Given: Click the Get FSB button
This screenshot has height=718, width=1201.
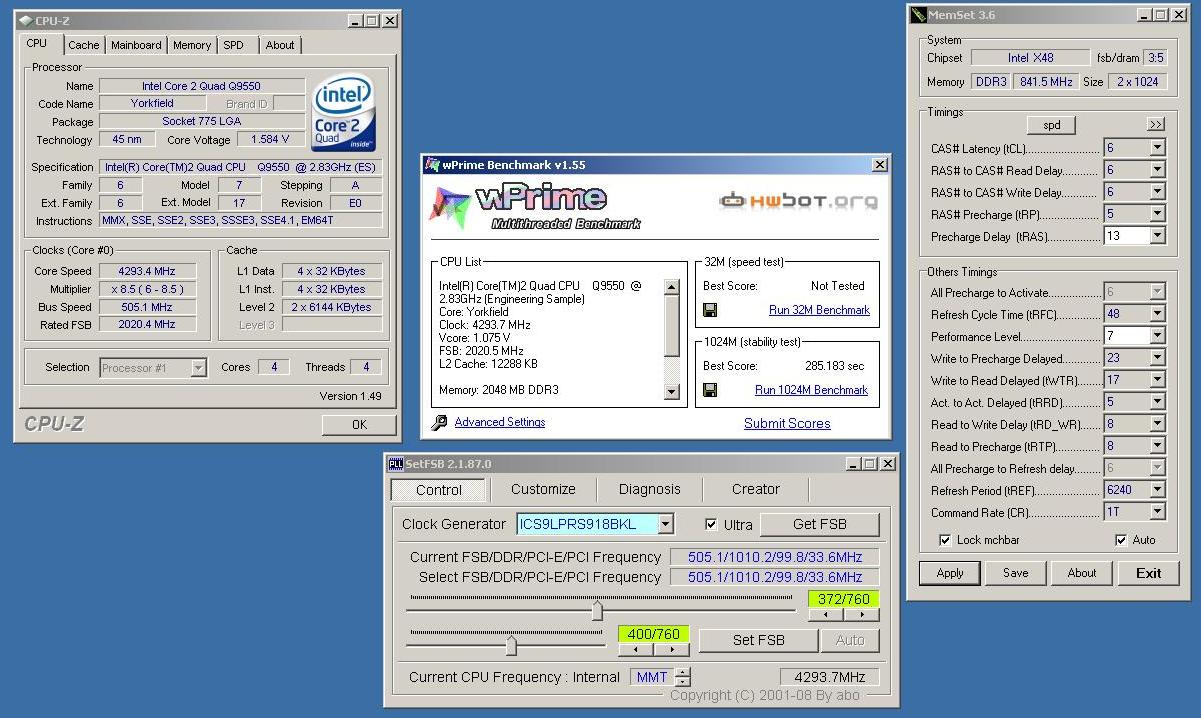Looking at the screenshot, I should (820, 524).
